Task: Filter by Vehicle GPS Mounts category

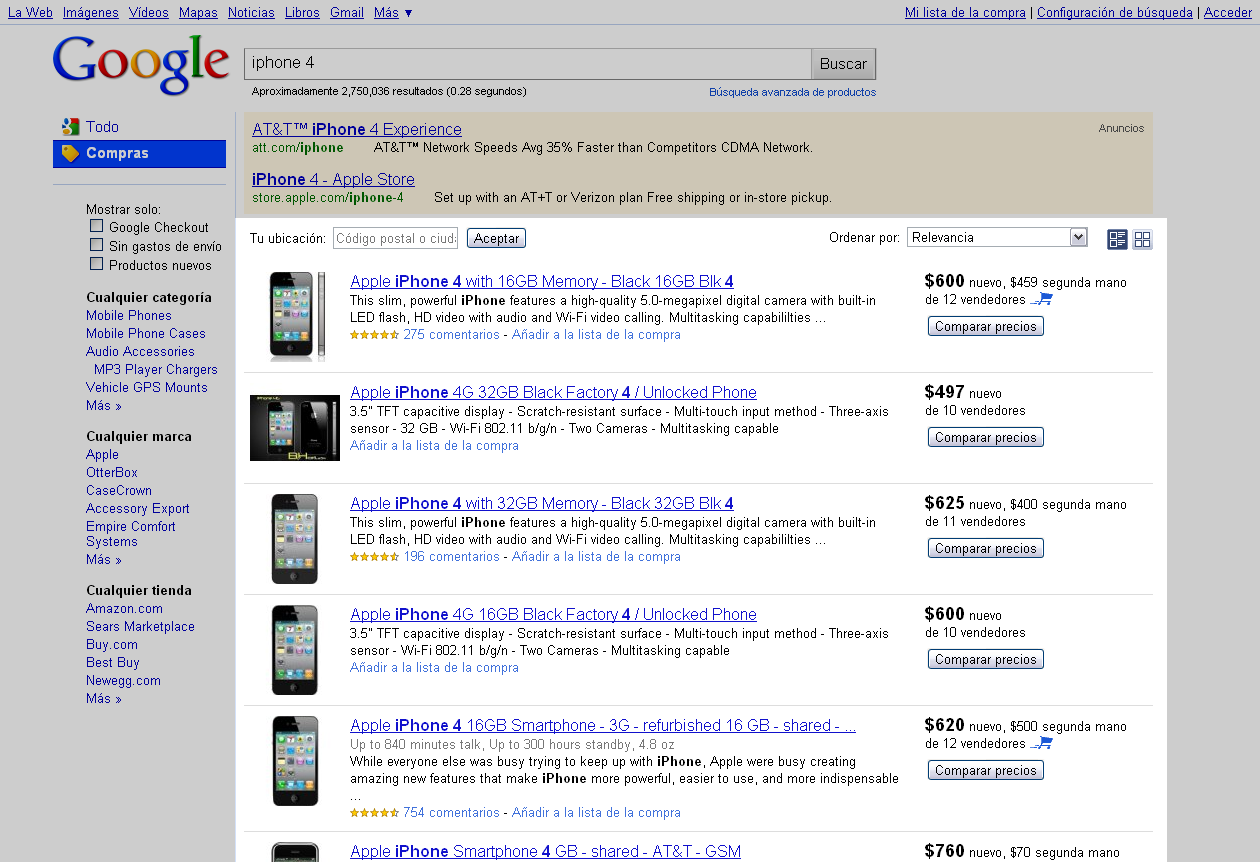Action: pos(147,387)
